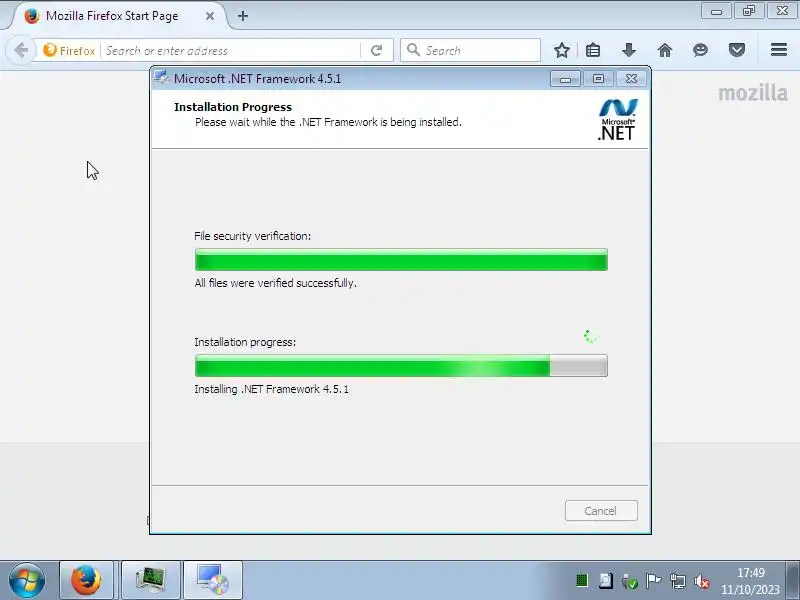
Task: Click the system monitor taskbar icon
Action: coord(151,580)
